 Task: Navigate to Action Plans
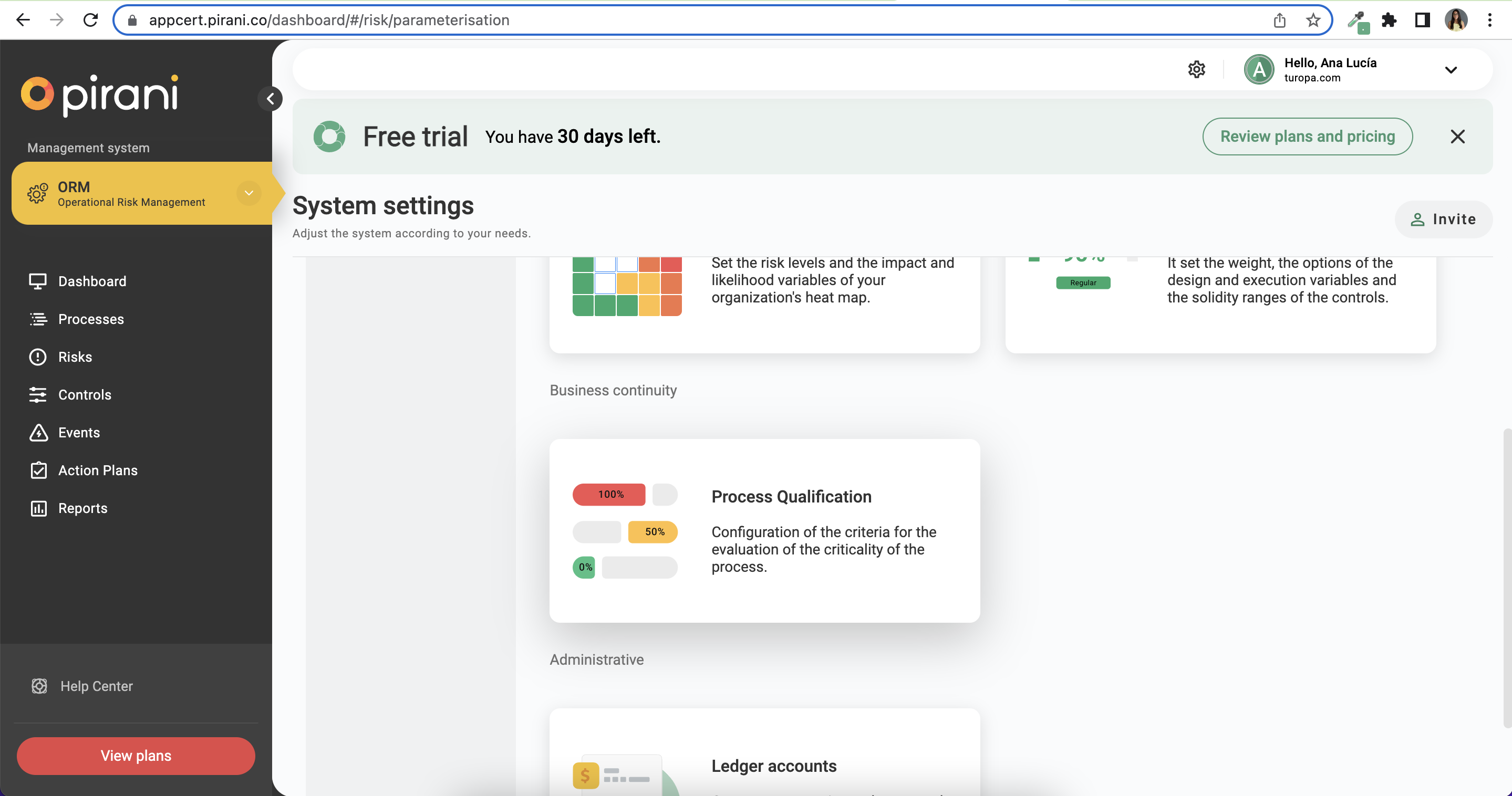pyautogui.click(x=97, y=470)
